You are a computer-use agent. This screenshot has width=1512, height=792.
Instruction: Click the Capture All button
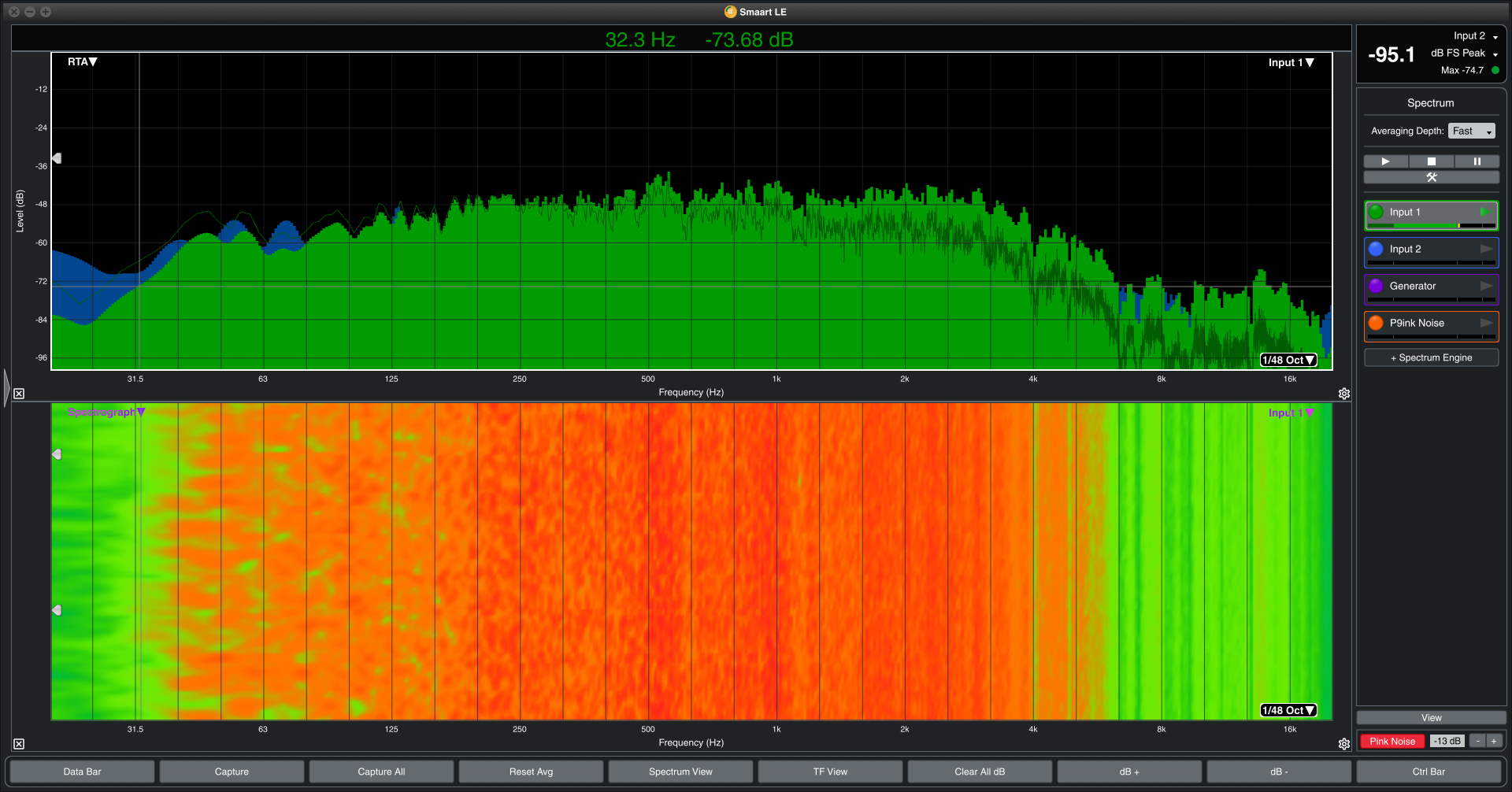[x=381, y=772]
